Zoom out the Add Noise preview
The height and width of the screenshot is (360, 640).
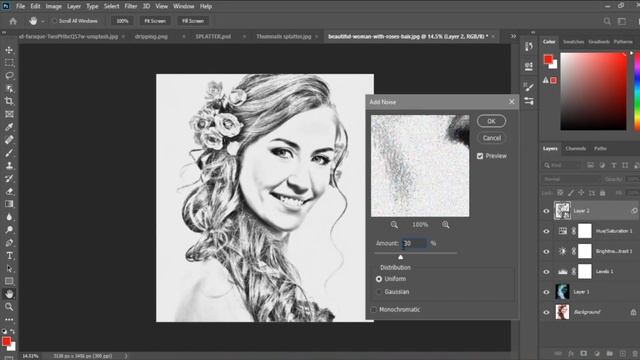pos(394,224)
